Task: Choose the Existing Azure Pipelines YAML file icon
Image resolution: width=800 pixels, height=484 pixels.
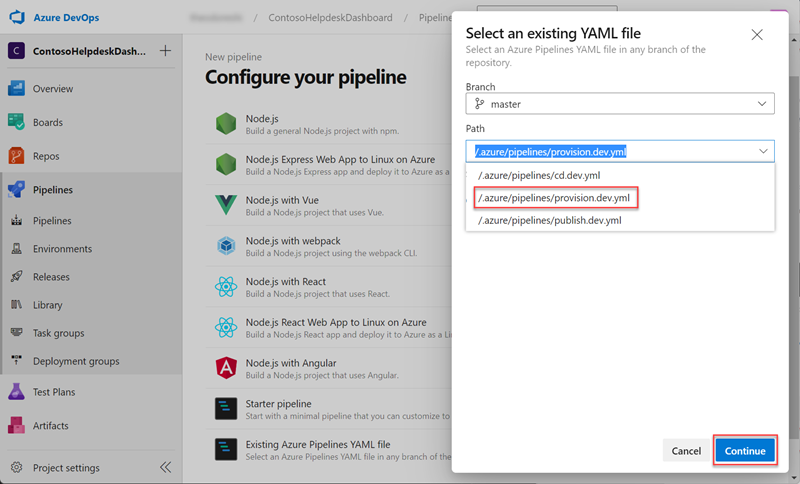Action: click(226, 449)
